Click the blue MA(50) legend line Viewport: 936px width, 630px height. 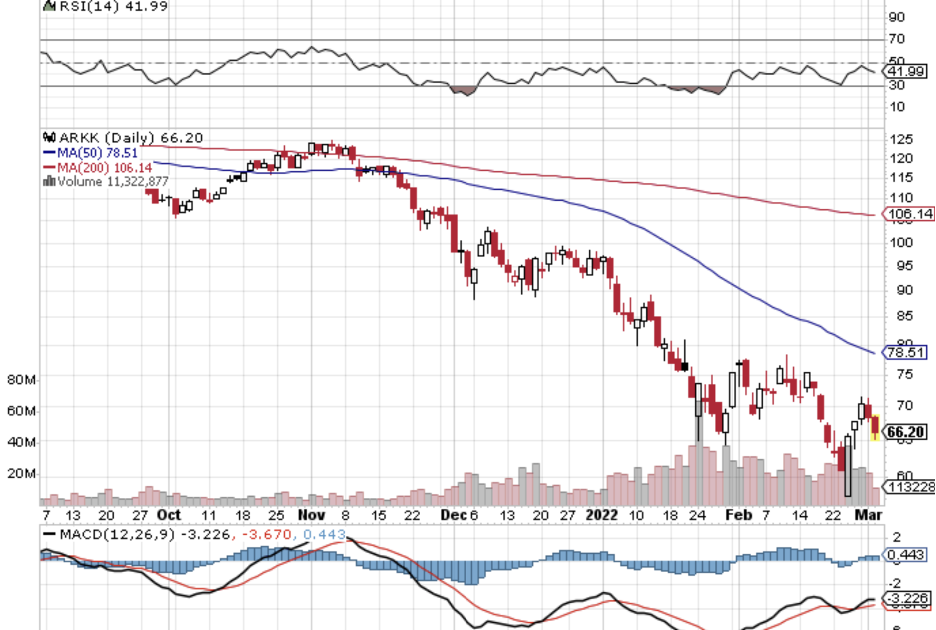pyautogui.click(x=47, y=152)
